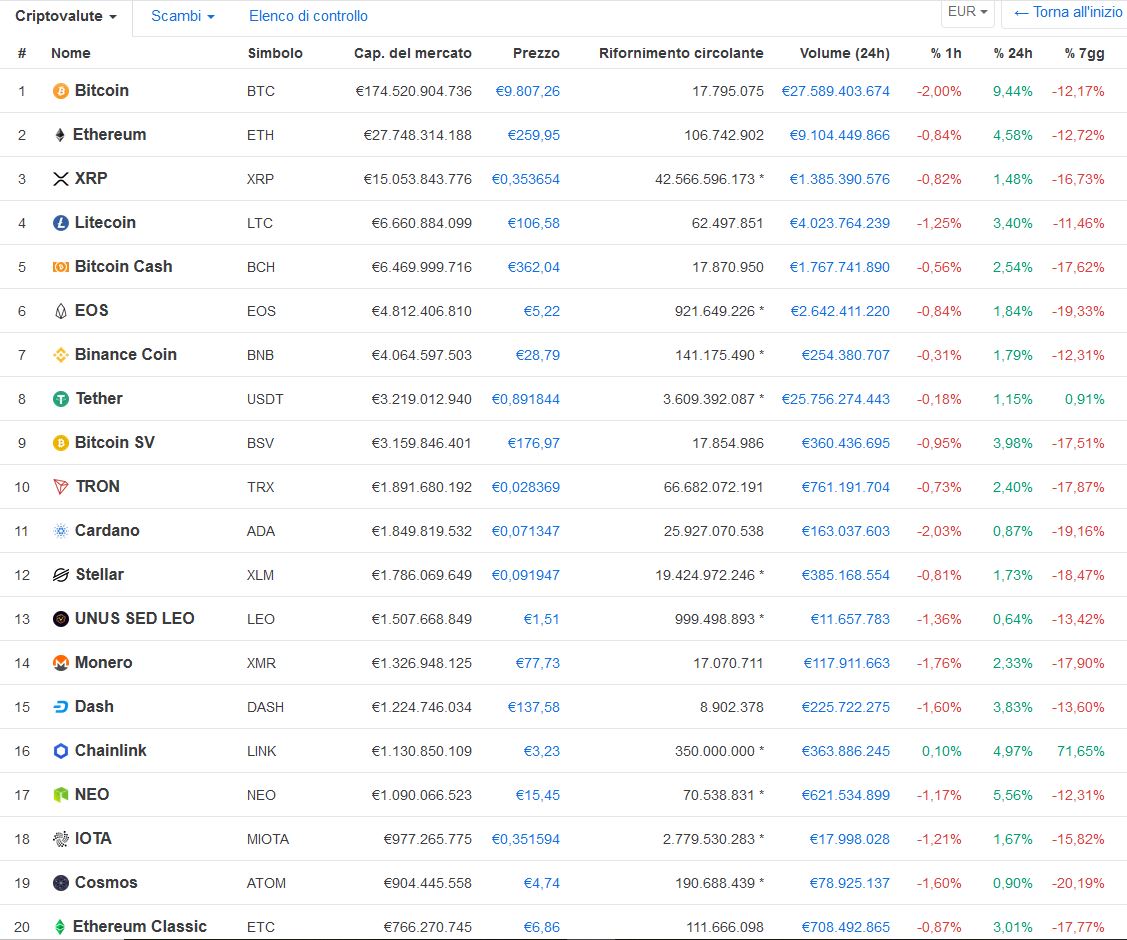1127x940 pixels.
Task: Click Bitcoin price €9.807,26
Action: point(528,91)
